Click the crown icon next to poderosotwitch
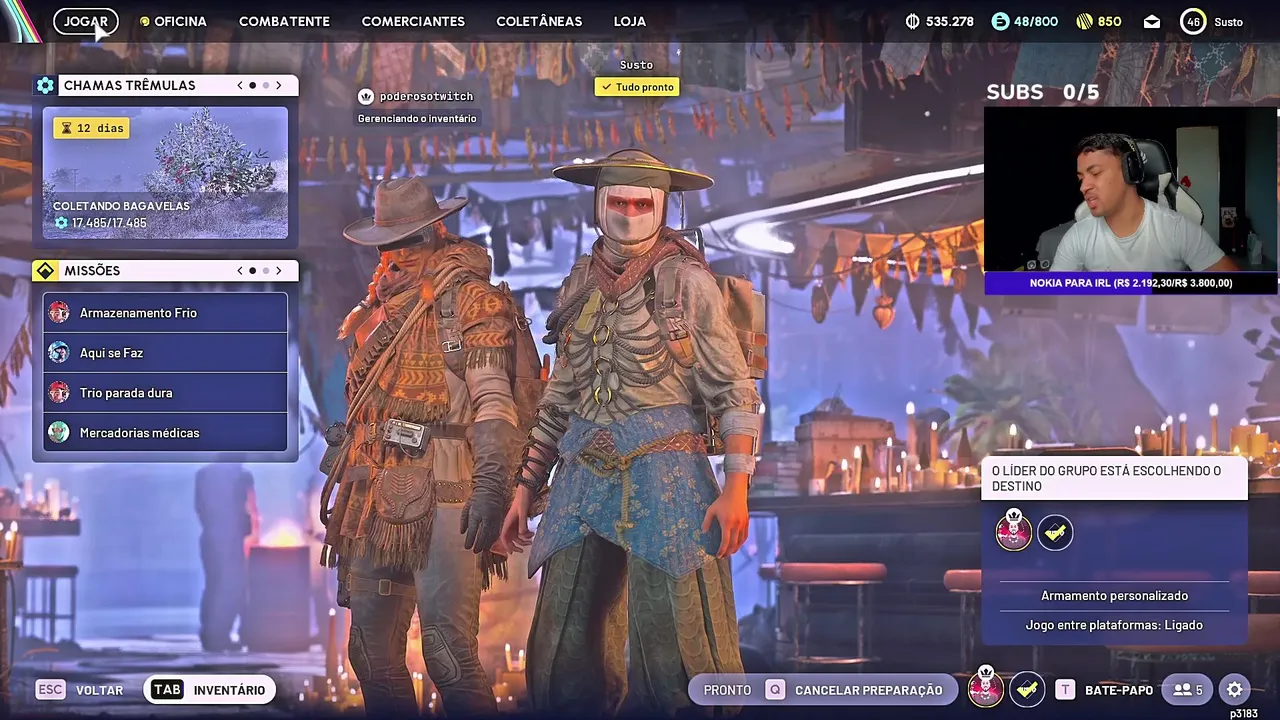1280x720 pixels. pyautogui.click(x=366, y=96)
